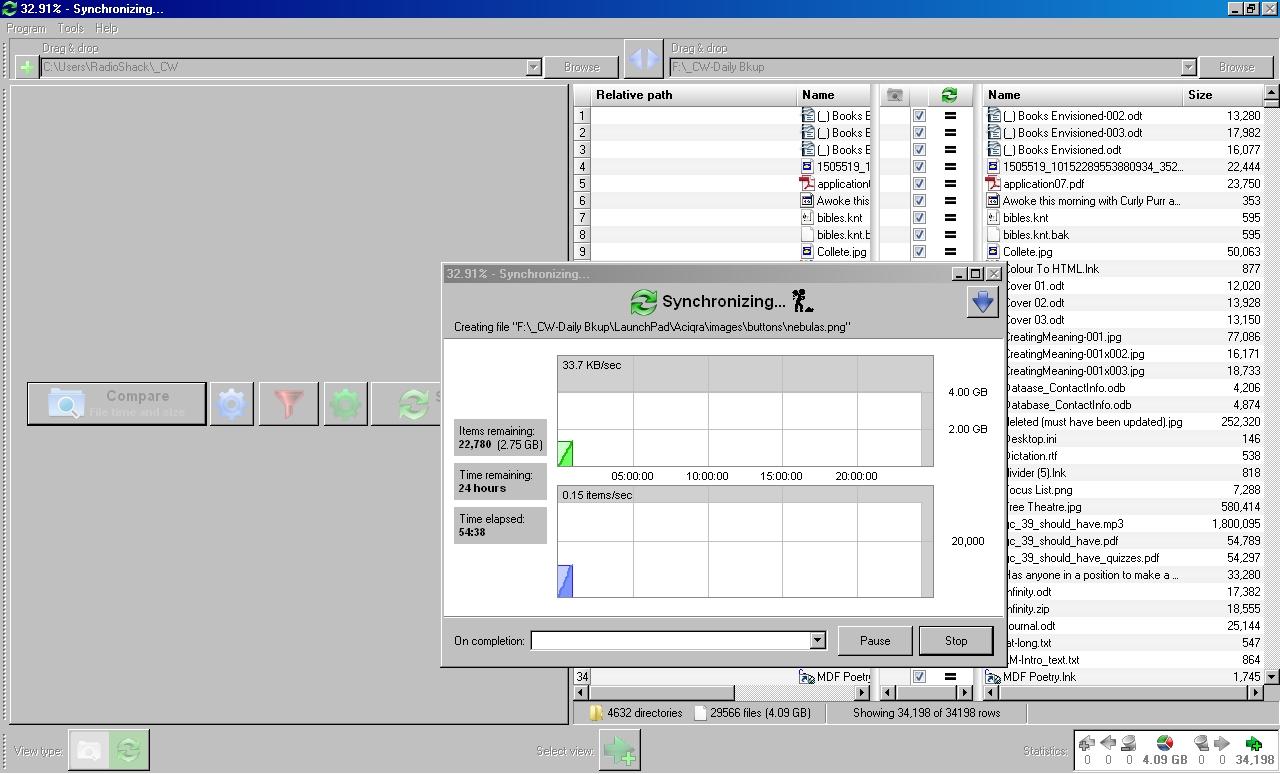Viewport: 1280px width, 774px height.
Task: Click the minimize-to-tray blue arrow in progress dialog
Action: pos(983,302)
